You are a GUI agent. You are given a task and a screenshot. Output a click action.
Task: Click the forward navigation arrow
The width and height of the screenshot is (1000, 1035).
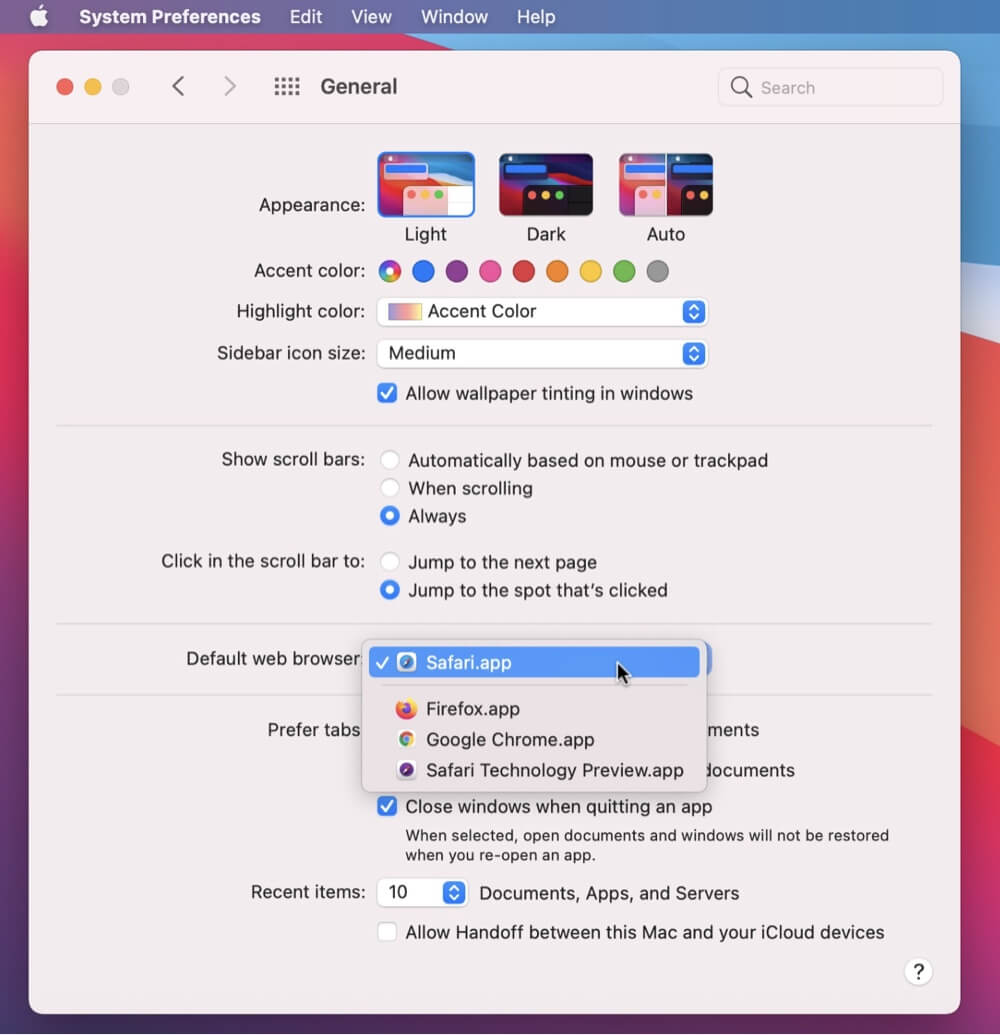(230, 87)
